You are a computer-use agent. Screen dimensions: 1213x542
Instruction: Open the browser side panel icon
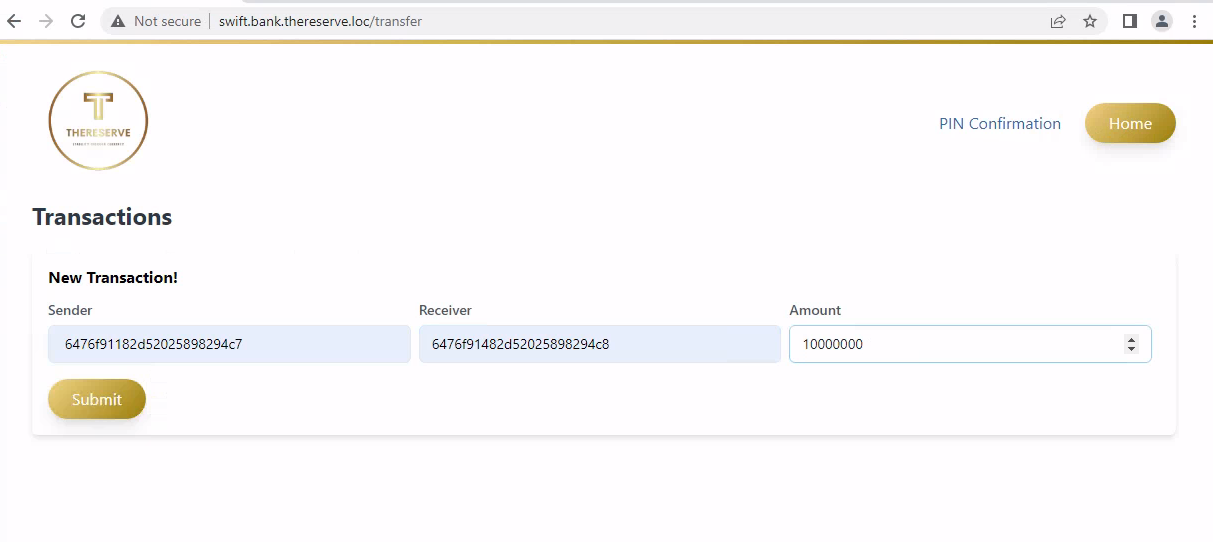1130,21
